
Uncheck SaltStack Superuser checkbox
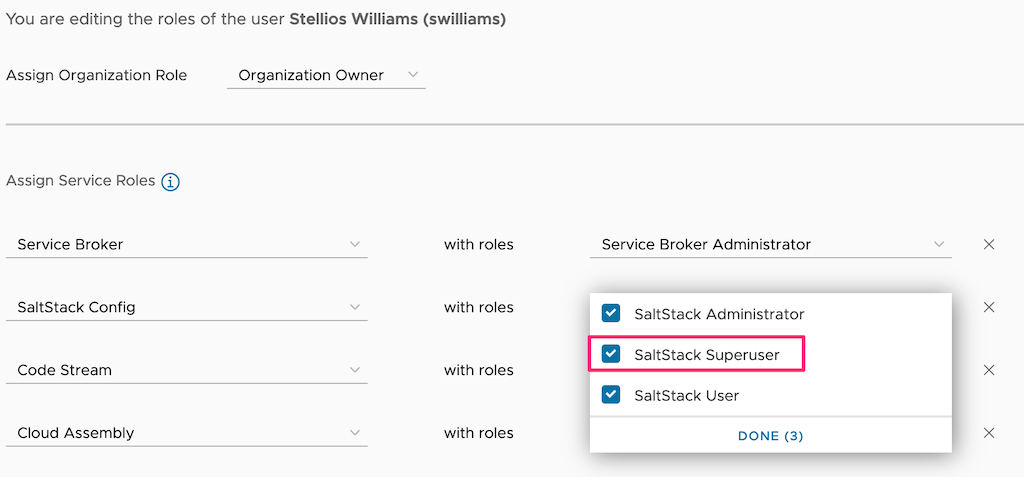point(611,354)
